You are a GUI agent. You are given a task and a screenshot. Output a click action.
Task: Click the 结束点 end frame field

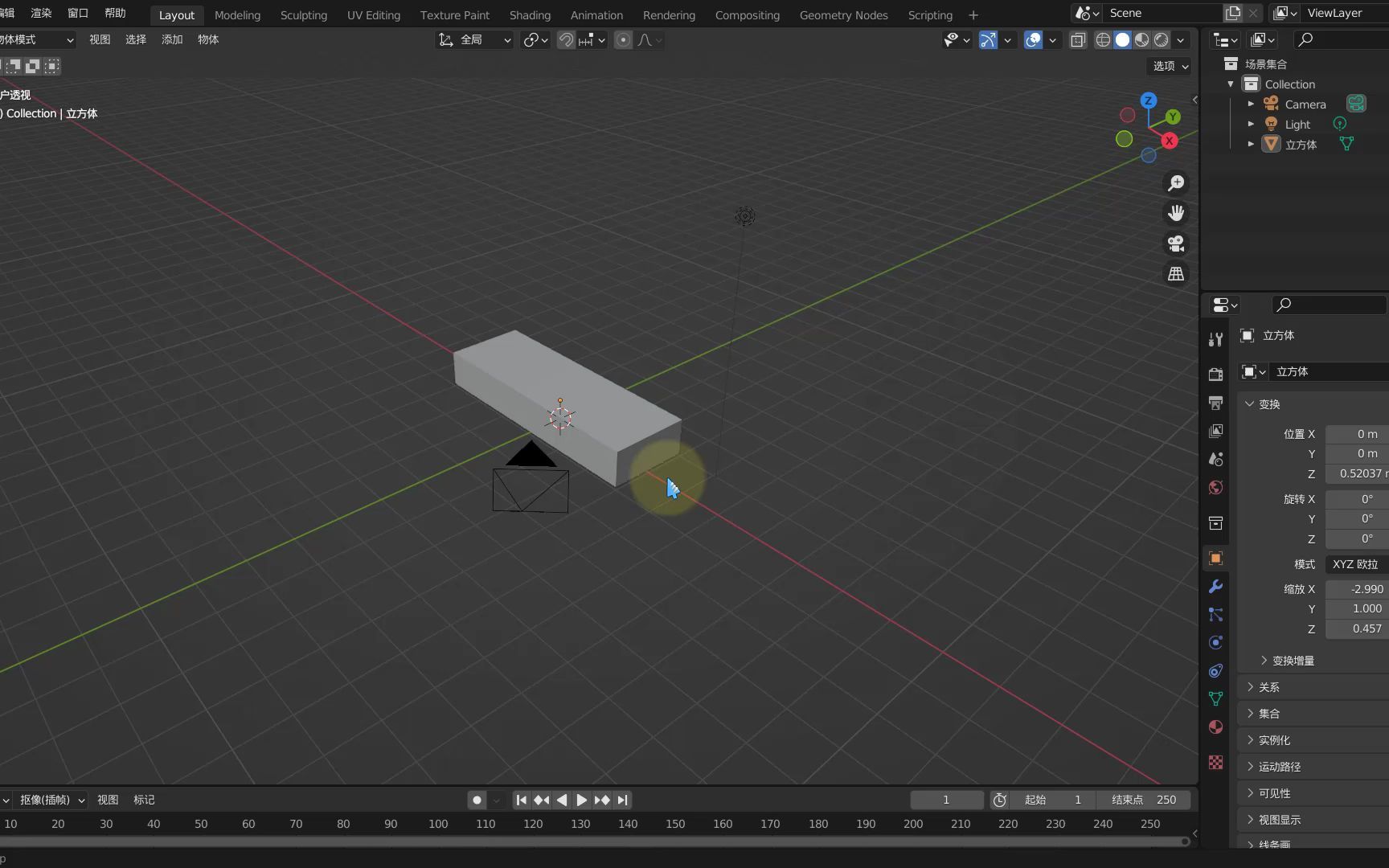coord(1143,800)
